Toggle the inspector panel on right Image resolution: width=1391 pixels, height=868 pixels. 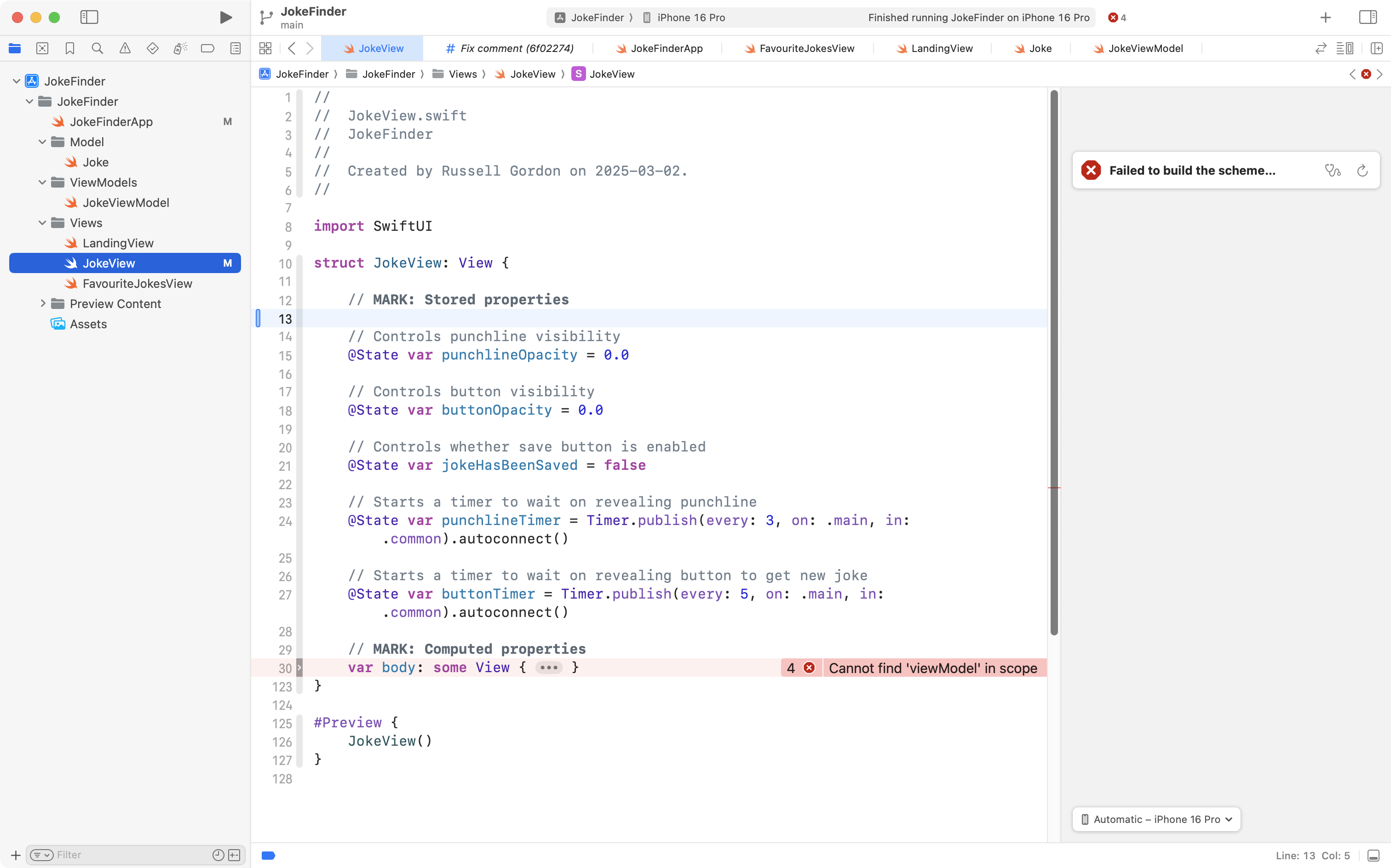click(x=1368, y=17)
